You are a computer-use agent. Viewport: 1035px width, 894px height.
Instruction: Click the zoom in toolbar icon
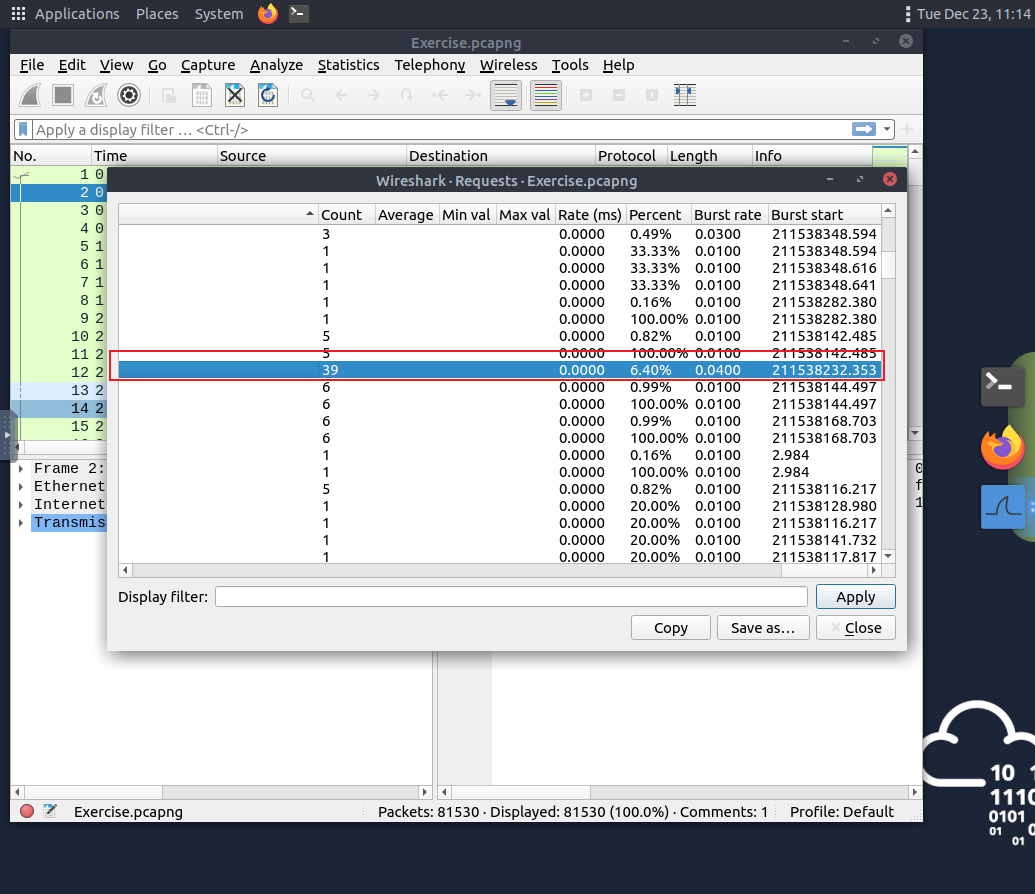point(585,96)
